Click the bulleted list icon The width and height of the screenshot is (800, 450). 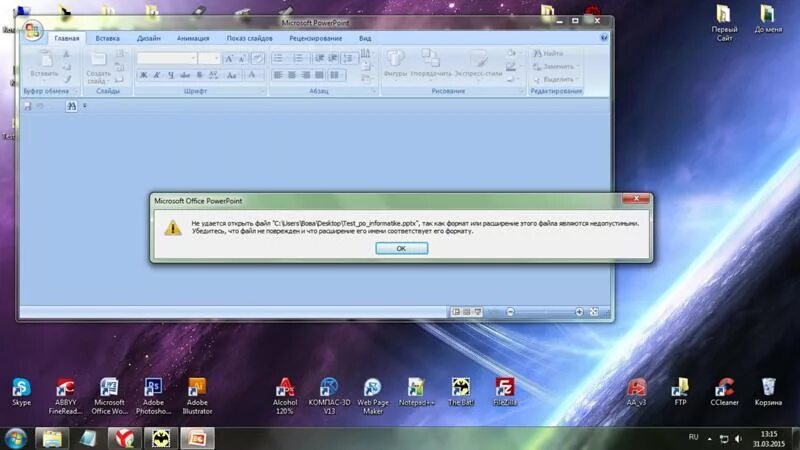click(x=280, y=59)
